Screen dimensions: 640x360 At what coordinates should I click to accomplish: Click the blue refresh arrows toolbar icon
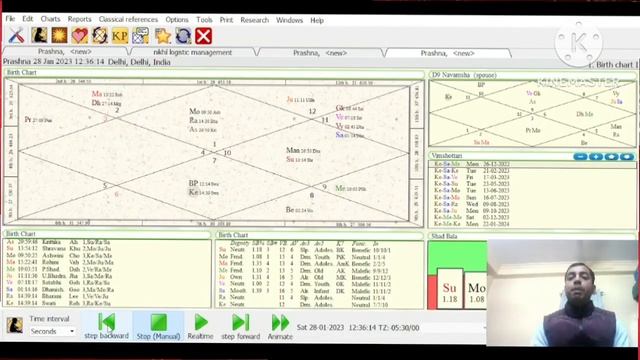coord(183,36)
